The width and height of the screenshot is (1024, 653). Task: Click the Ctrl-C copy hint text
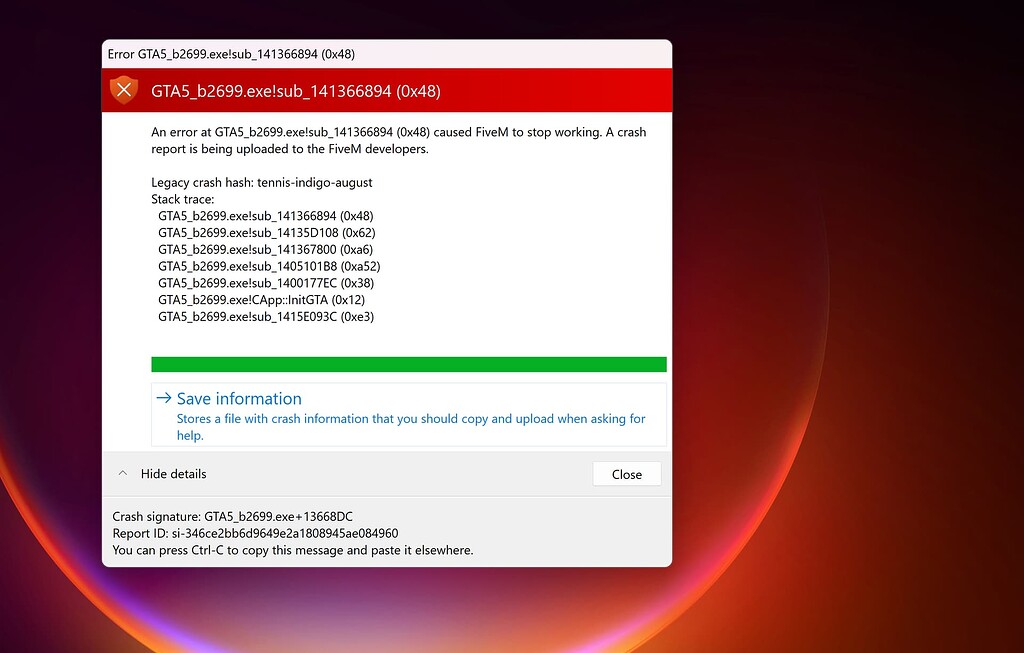293,550
